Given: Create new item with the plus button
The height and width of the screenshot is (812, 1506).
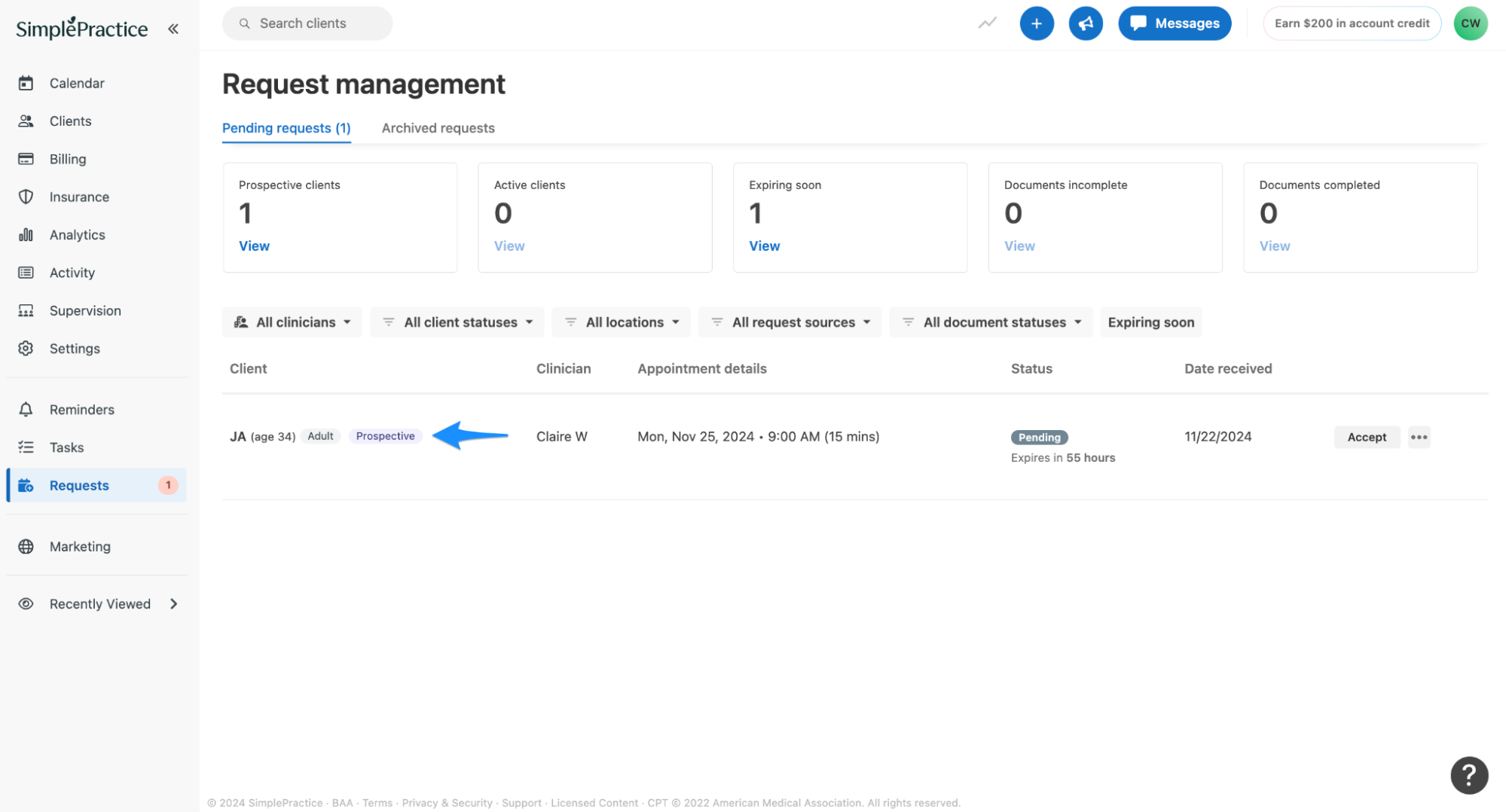Looking at the screenshot, I should [x=1036, y=23].
